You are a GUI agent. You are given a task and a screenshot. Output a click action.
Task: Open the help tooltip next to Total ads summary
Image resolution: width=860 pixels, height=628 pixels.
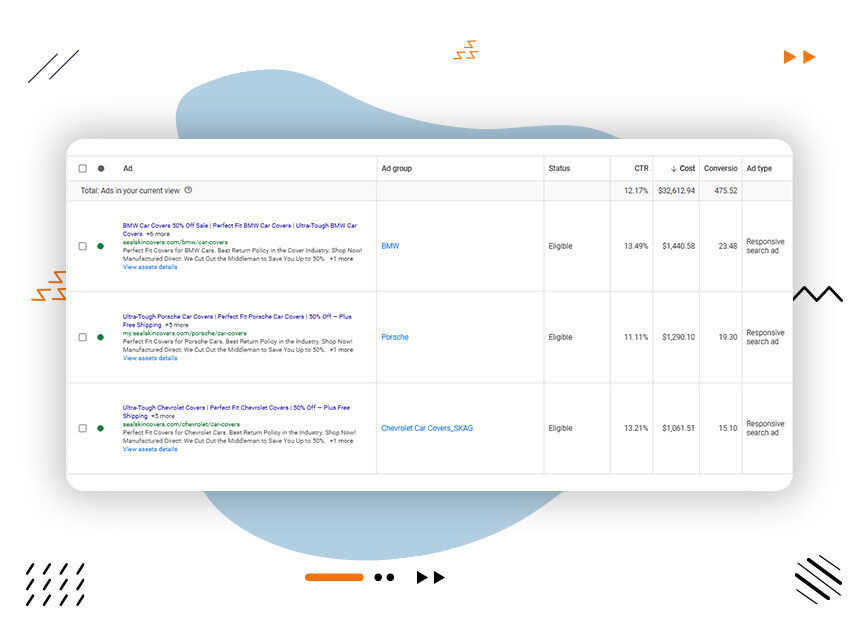click(187, 187)
